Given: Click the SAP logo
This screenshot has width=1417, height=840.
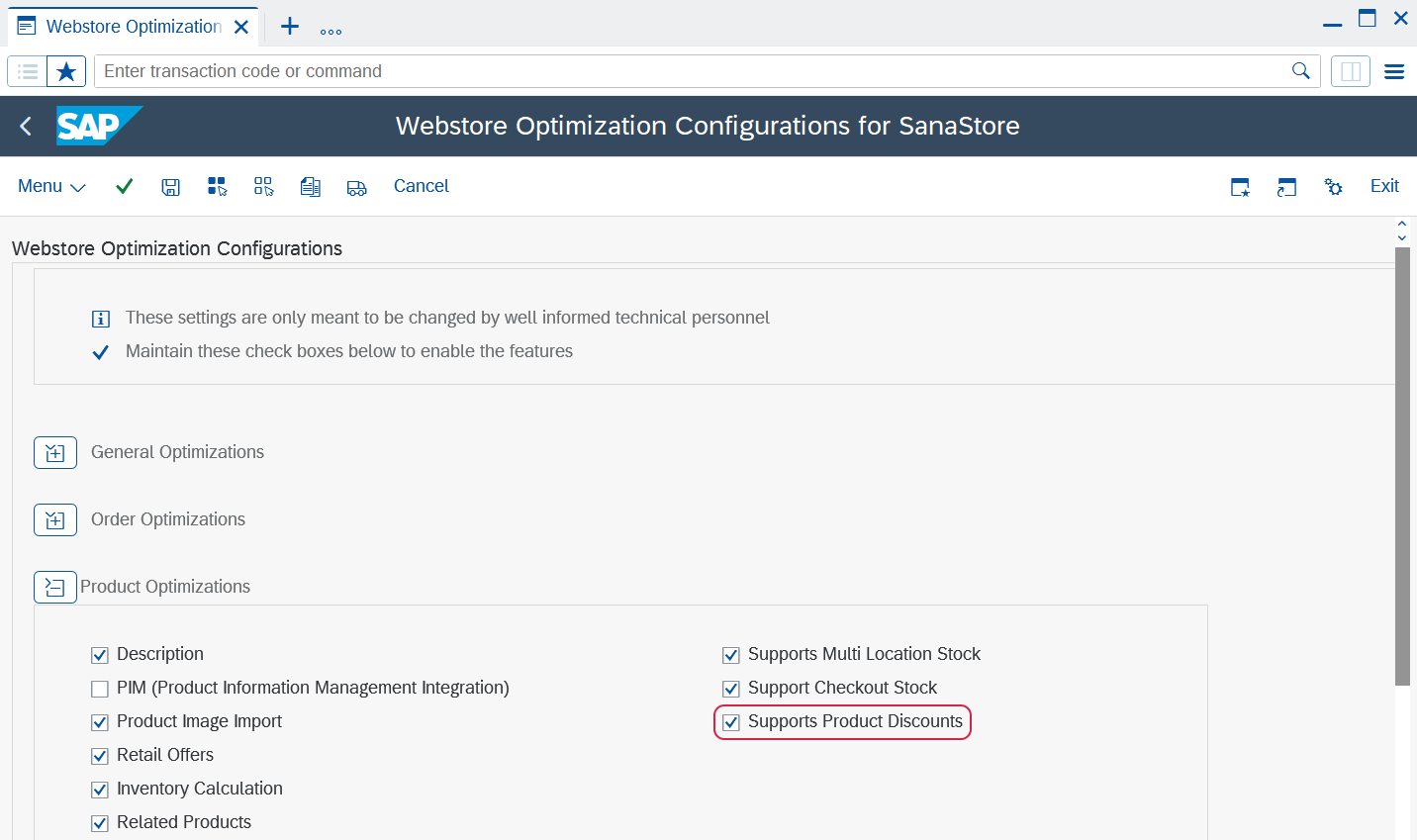Looking at the screenshot, I should (99, 126).
